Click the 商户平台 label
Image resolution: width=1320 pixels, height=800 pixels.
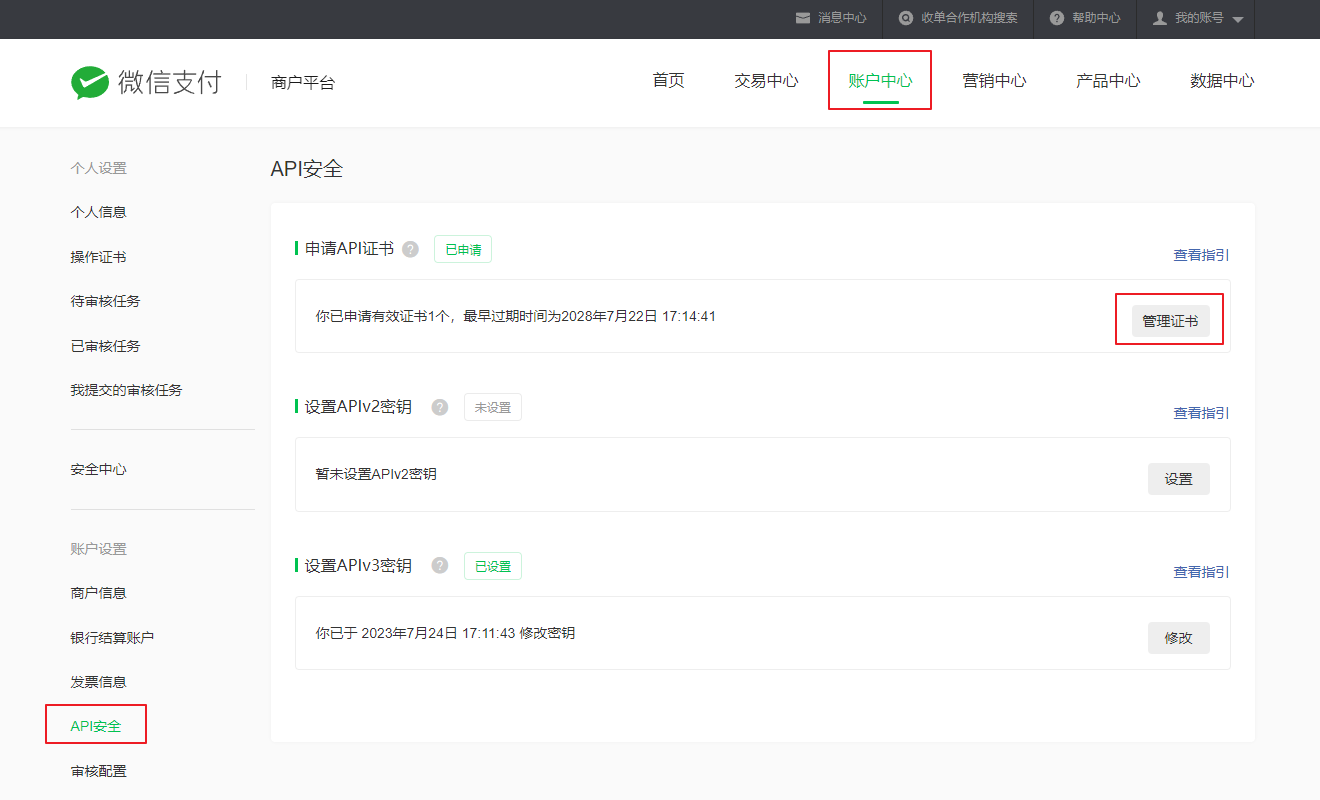coord(303,83)
